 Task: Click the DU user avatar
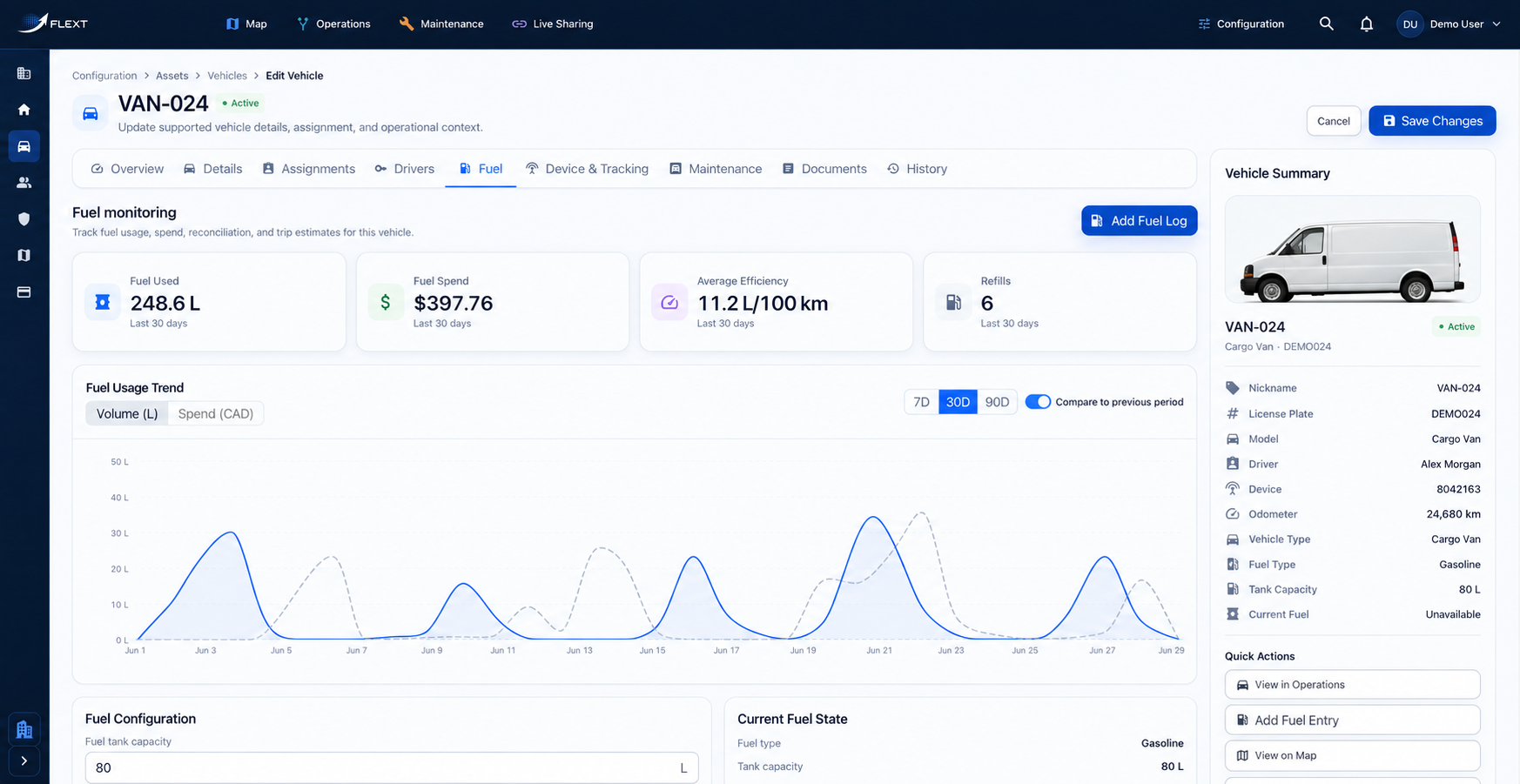1409,23
